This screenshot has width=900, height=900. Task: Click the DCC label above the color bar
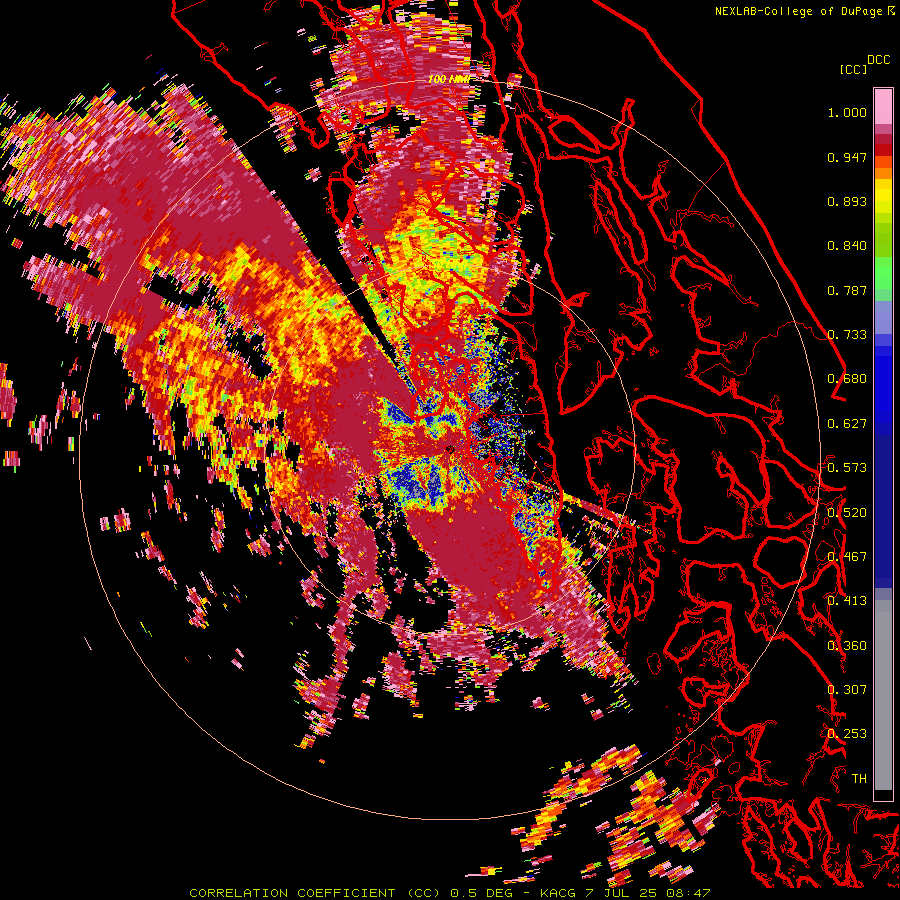pyautogui.click(x=878, y=60)
